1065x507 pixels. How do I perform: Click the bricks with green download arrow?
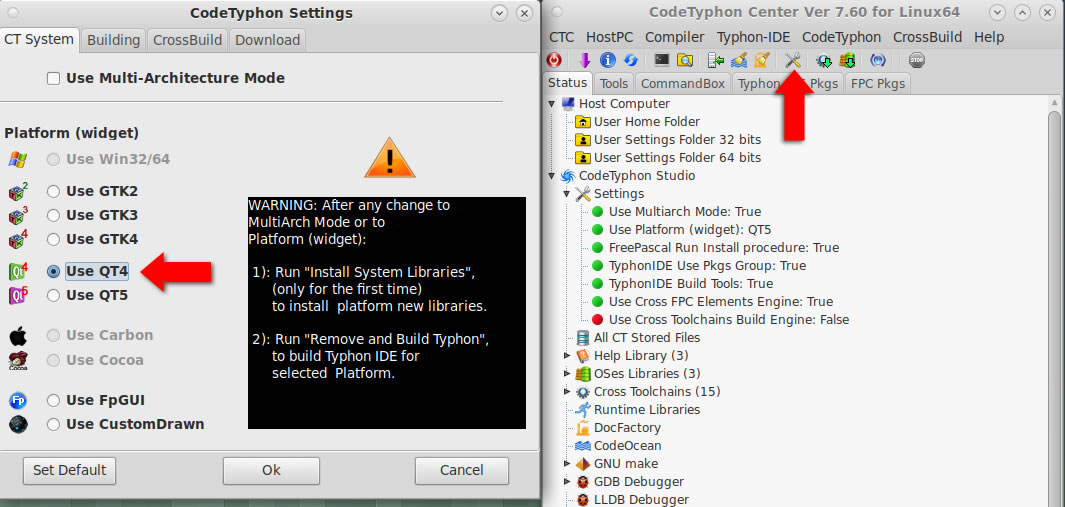[x=847, y=60]
